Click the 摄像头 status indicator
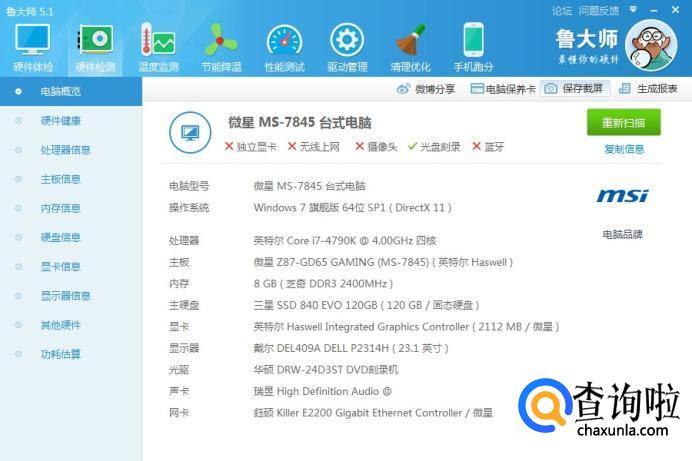 coord(376,146)
